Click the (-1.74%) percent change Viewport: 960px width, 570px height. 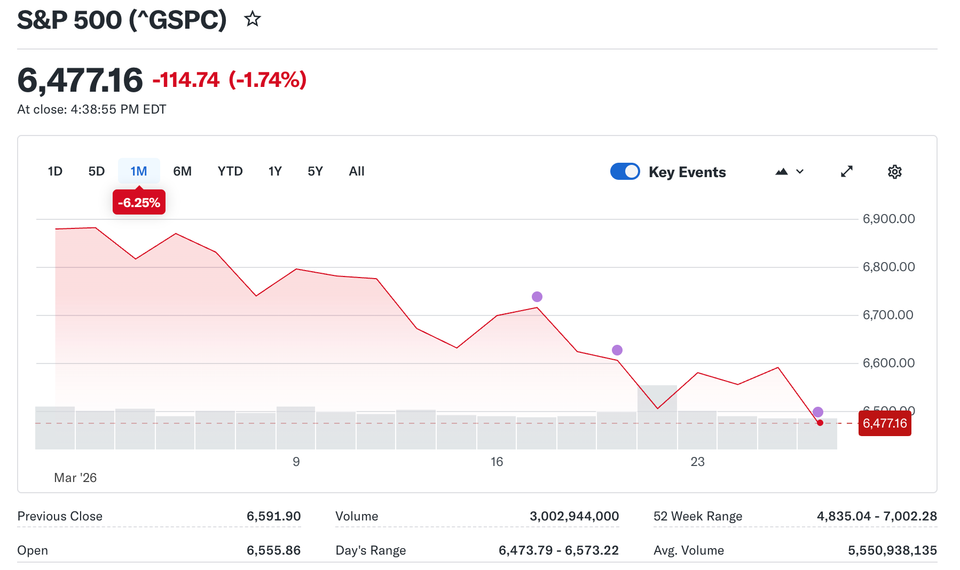pos(268,80)
